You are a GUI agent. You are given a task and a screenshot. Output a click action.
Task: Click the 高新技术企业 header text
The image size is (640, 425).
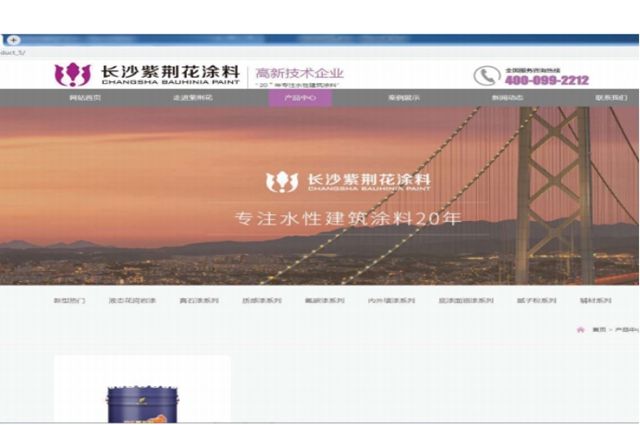tap(300, 73)
